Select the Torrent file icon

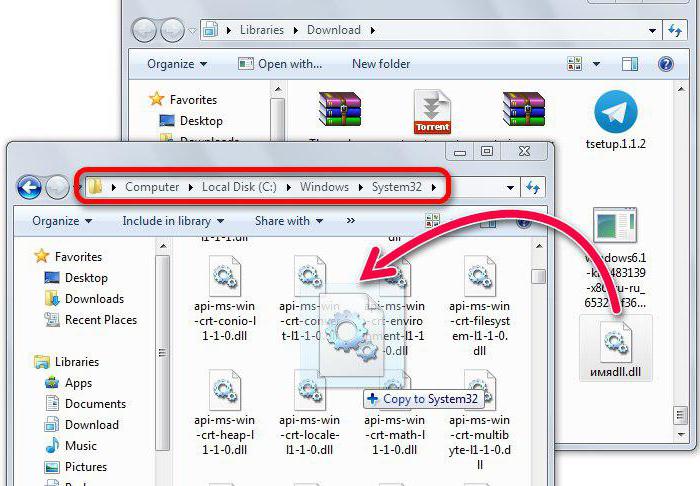click(432, 112)
